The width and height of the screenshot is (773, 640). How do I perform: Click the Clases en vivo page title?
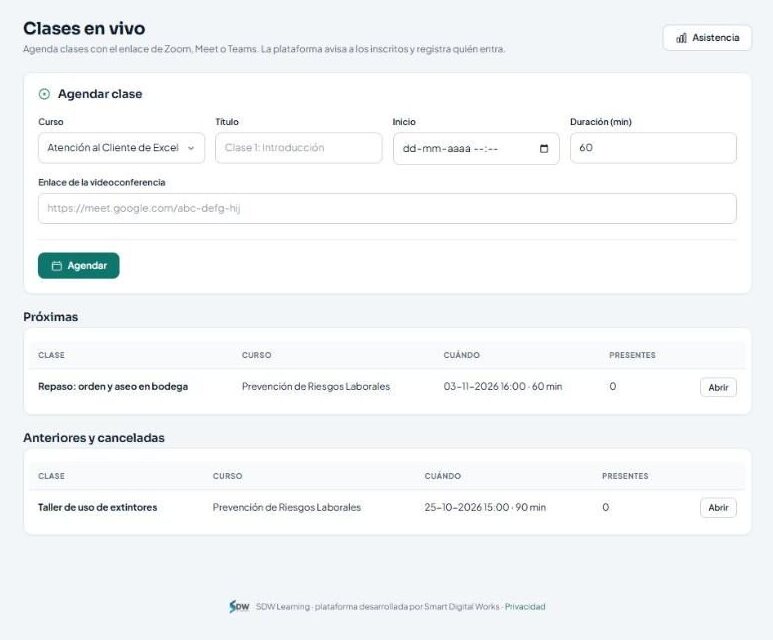(84, 29)
